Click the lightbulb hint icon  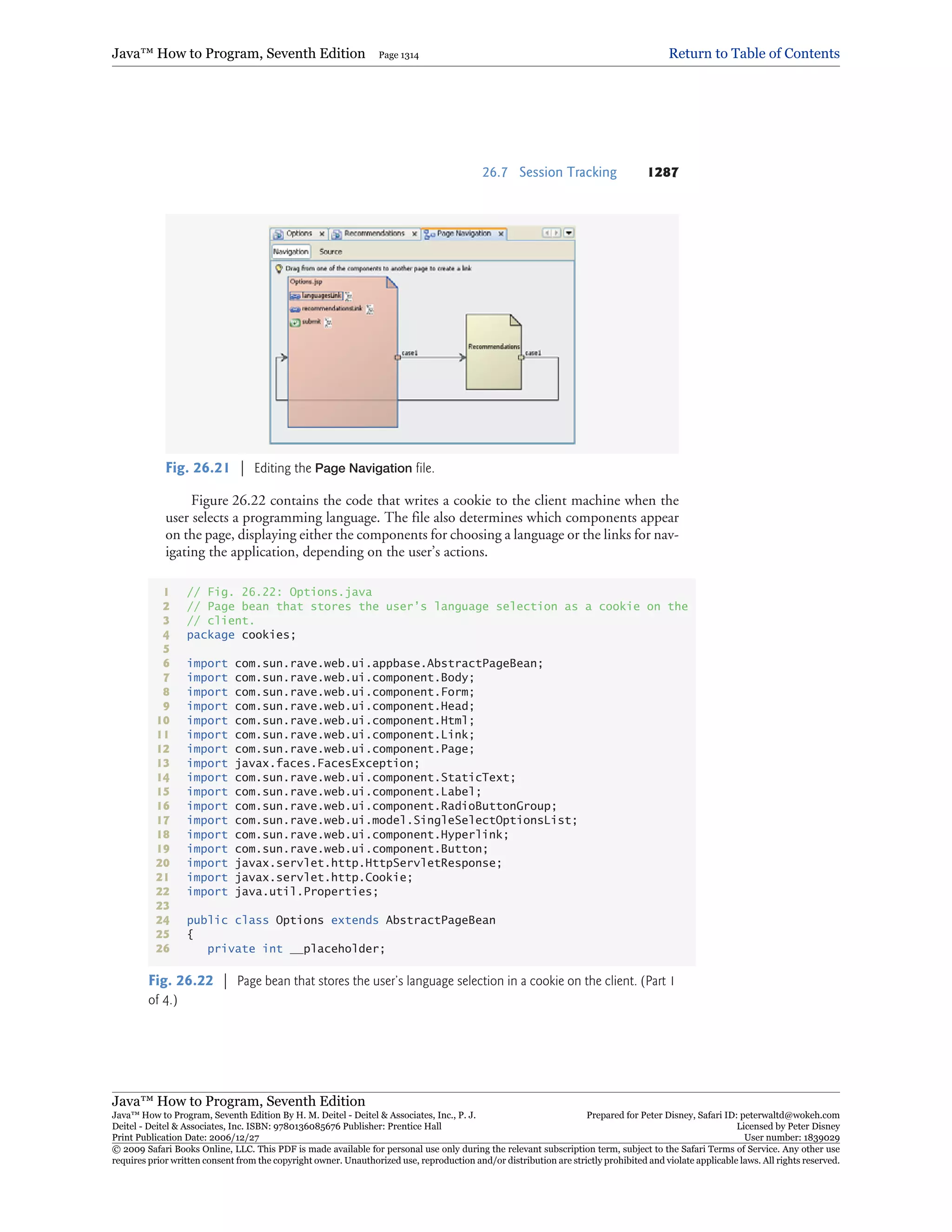[278, 269]
